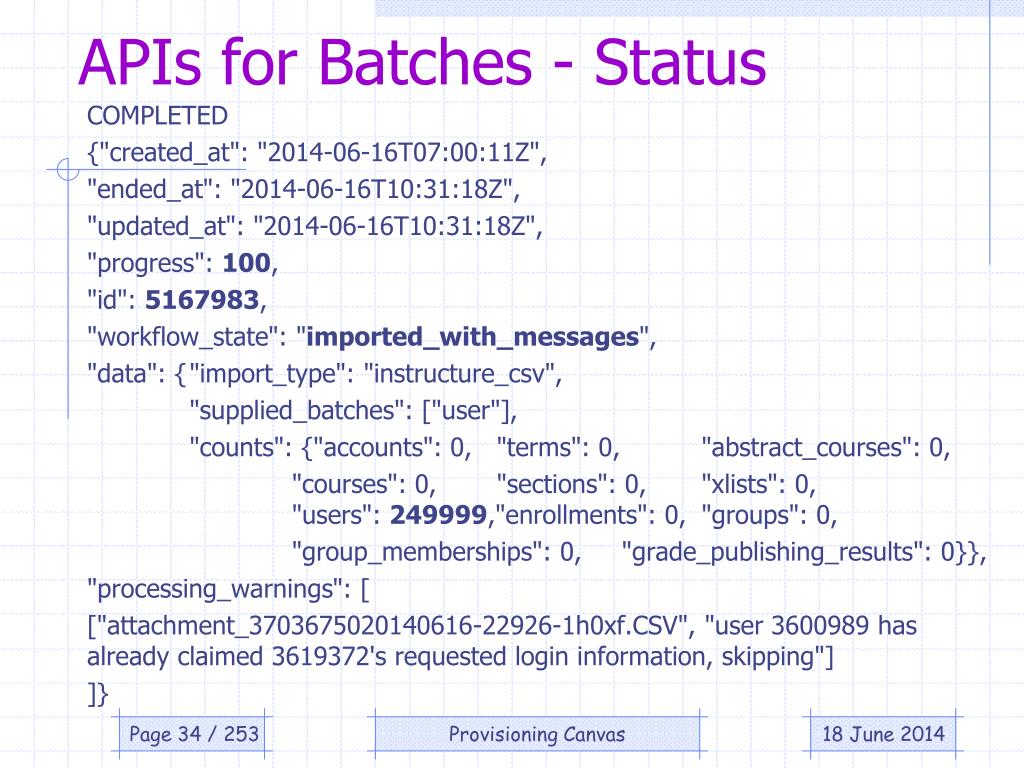Click the "grade_publishing_results": 0 count

click(788, 552)
